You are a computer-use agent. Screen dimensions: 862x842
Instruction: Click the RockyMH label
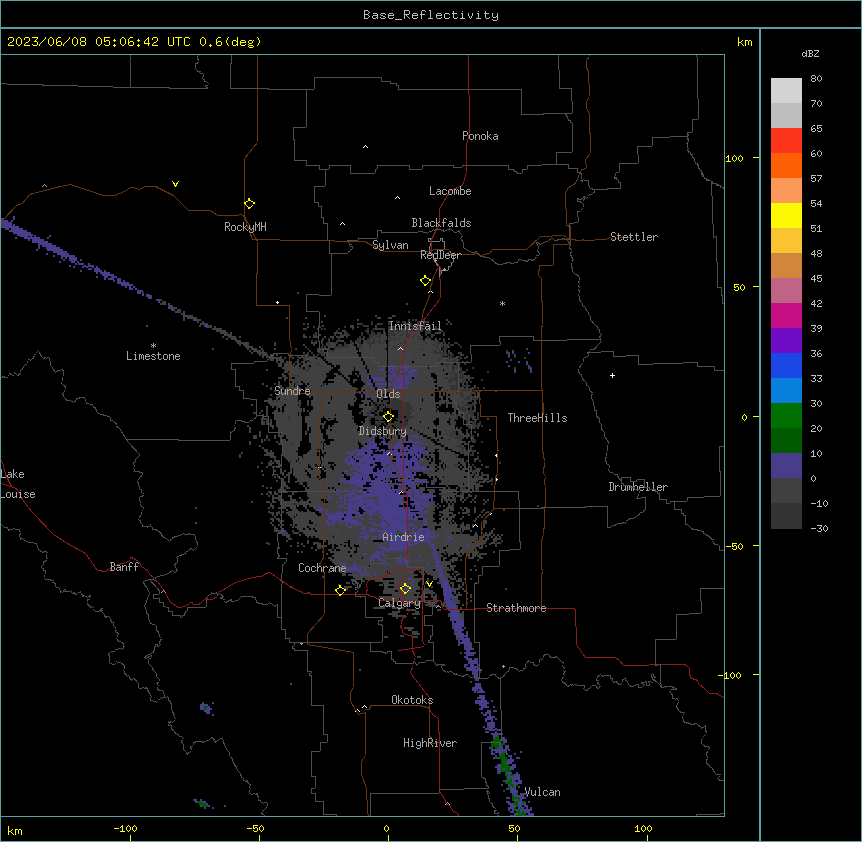pos(245,226)
